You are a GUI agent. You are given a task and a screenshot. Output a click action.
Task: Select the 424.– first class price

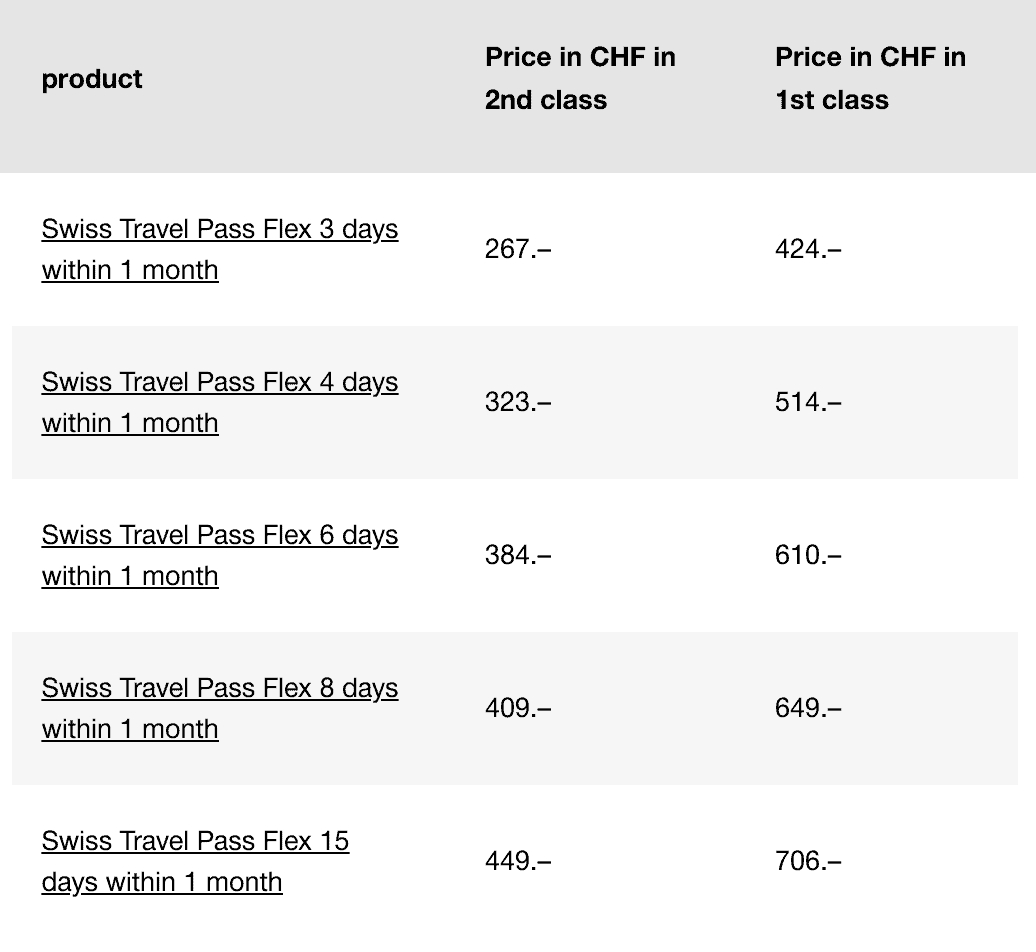point(808,249)
